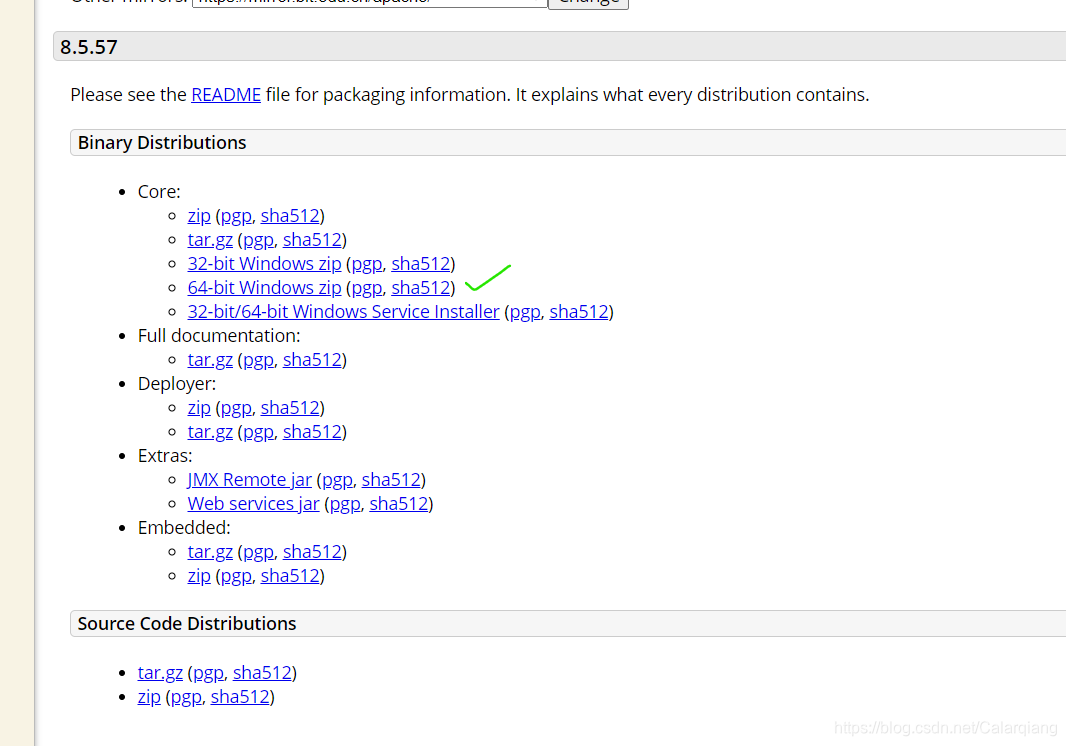Download 32-bit/64-bit Windows Service Installer
Image resolution: width=1066 pixels, height=746 pixels.
tap(343, 311)
